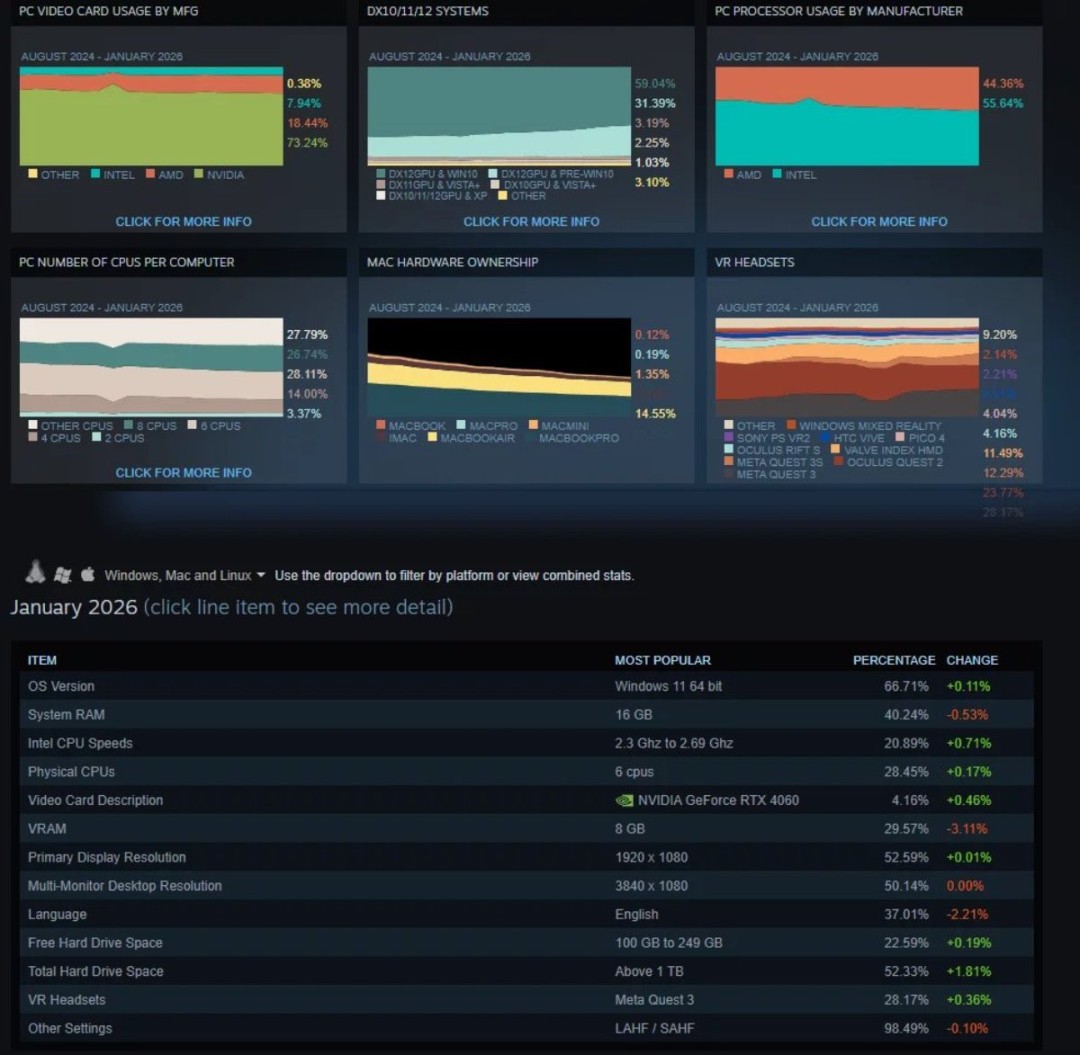Select the VR Headsets table row
The width and height of the screenshot is (1080, 1055).
66,1000
